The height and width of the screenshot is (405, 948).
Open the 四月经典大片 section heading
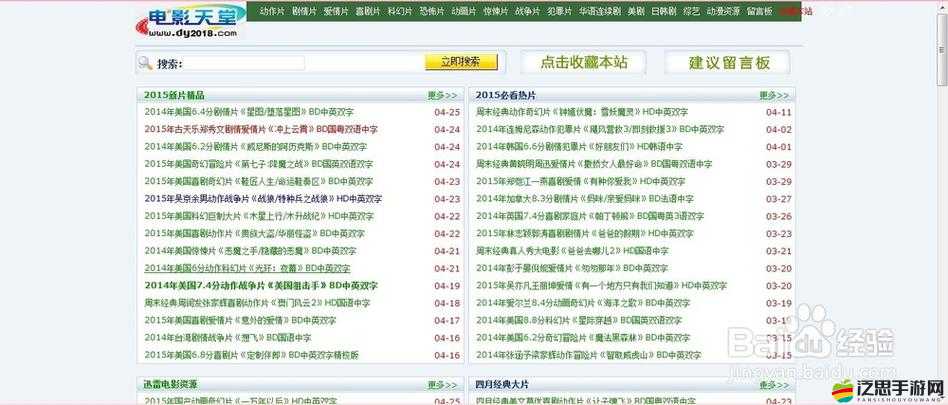point(502,384)
